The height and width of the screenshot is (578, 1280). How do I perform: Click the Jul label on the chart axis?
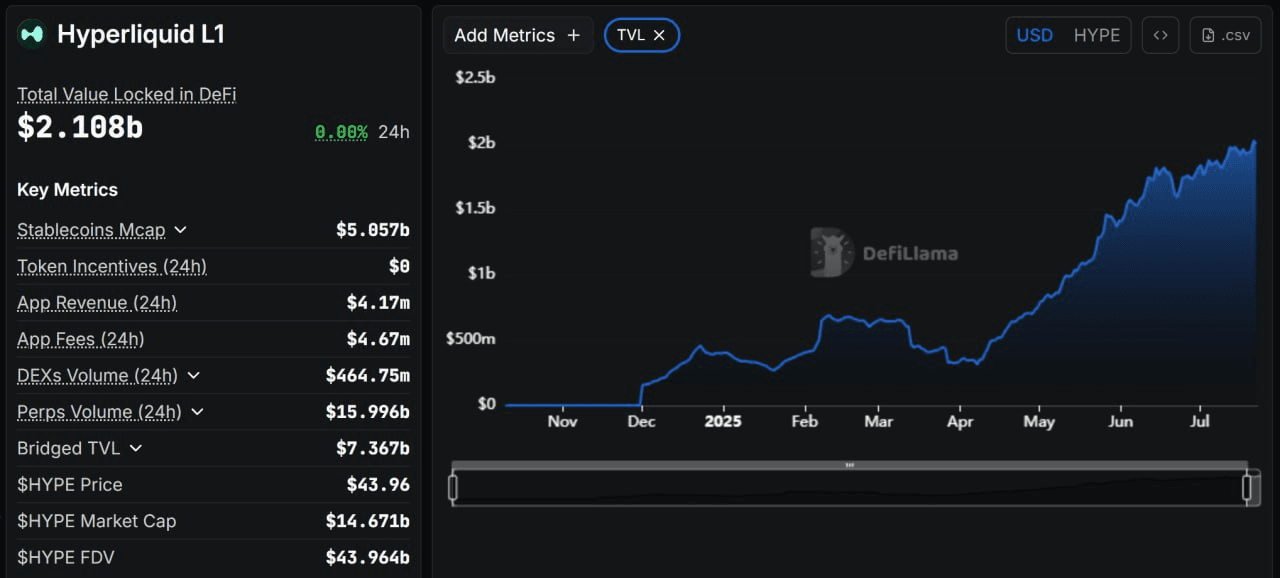1200,421
